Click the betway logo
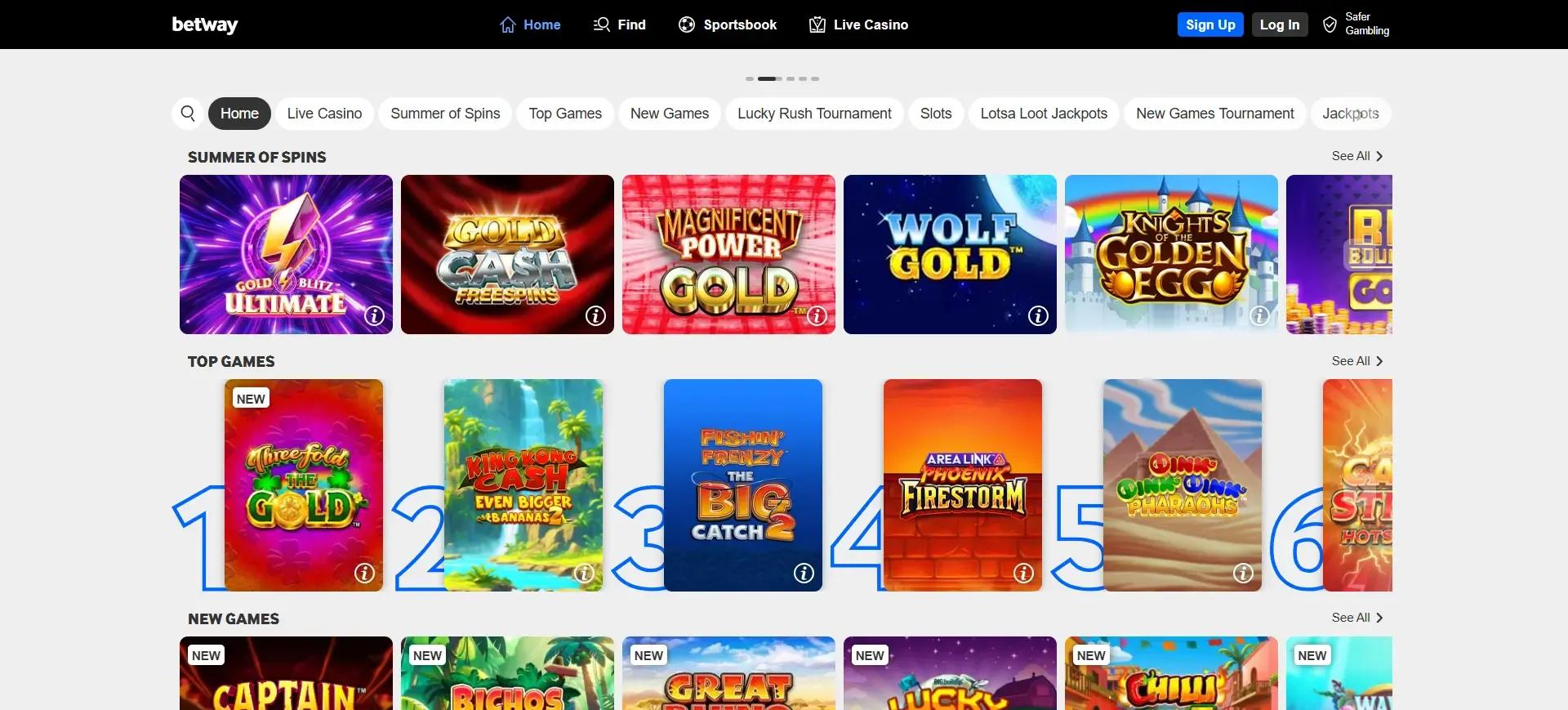The width and height of the screenshot is (1568, 710). 204,25
